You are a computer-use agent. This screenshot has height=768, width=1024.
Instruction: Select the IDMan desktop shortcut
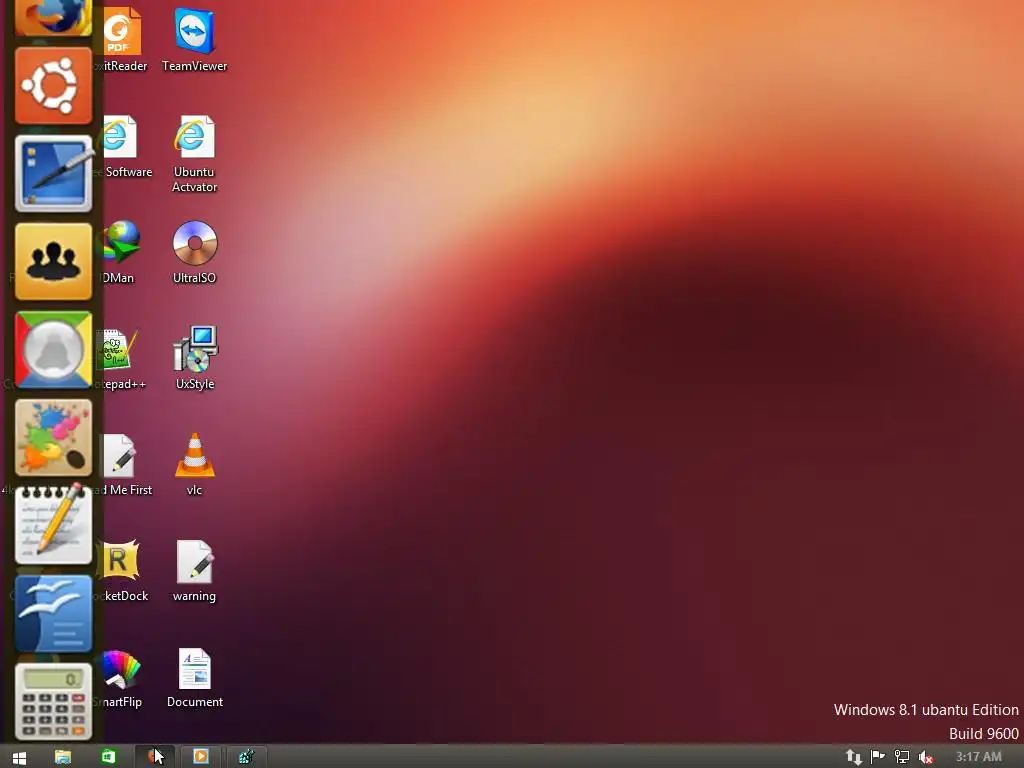point(120,253)
